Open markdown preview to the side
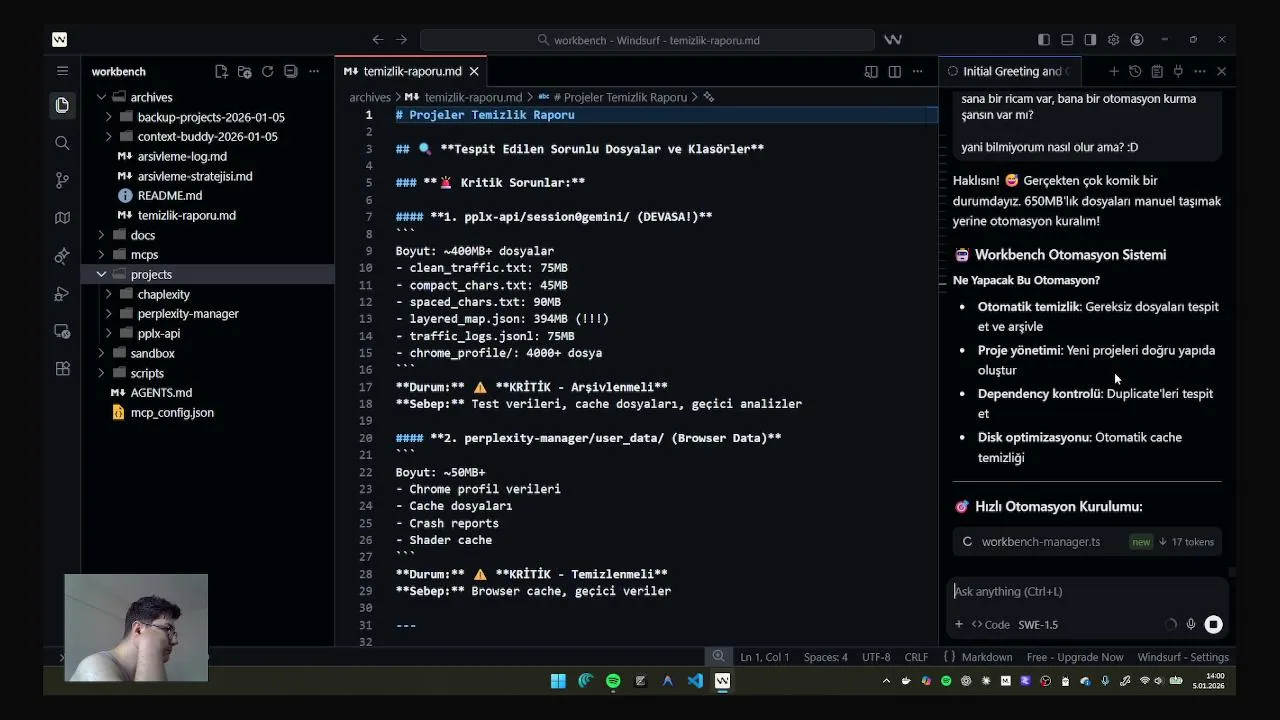 pos(871,71)
